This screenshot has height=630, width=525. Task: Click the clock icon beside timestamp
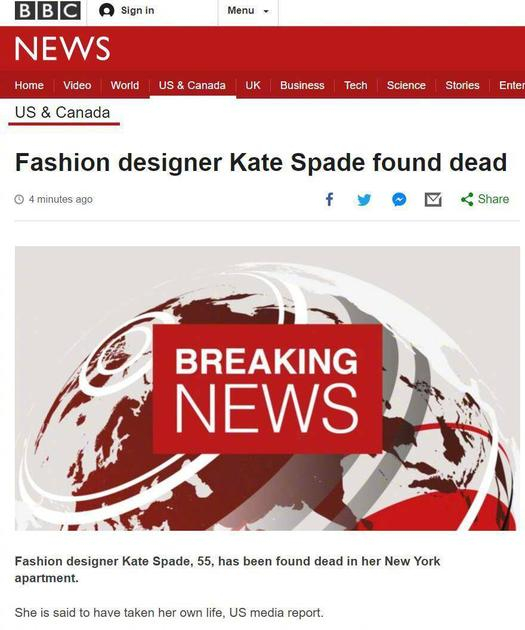point(19,199)
